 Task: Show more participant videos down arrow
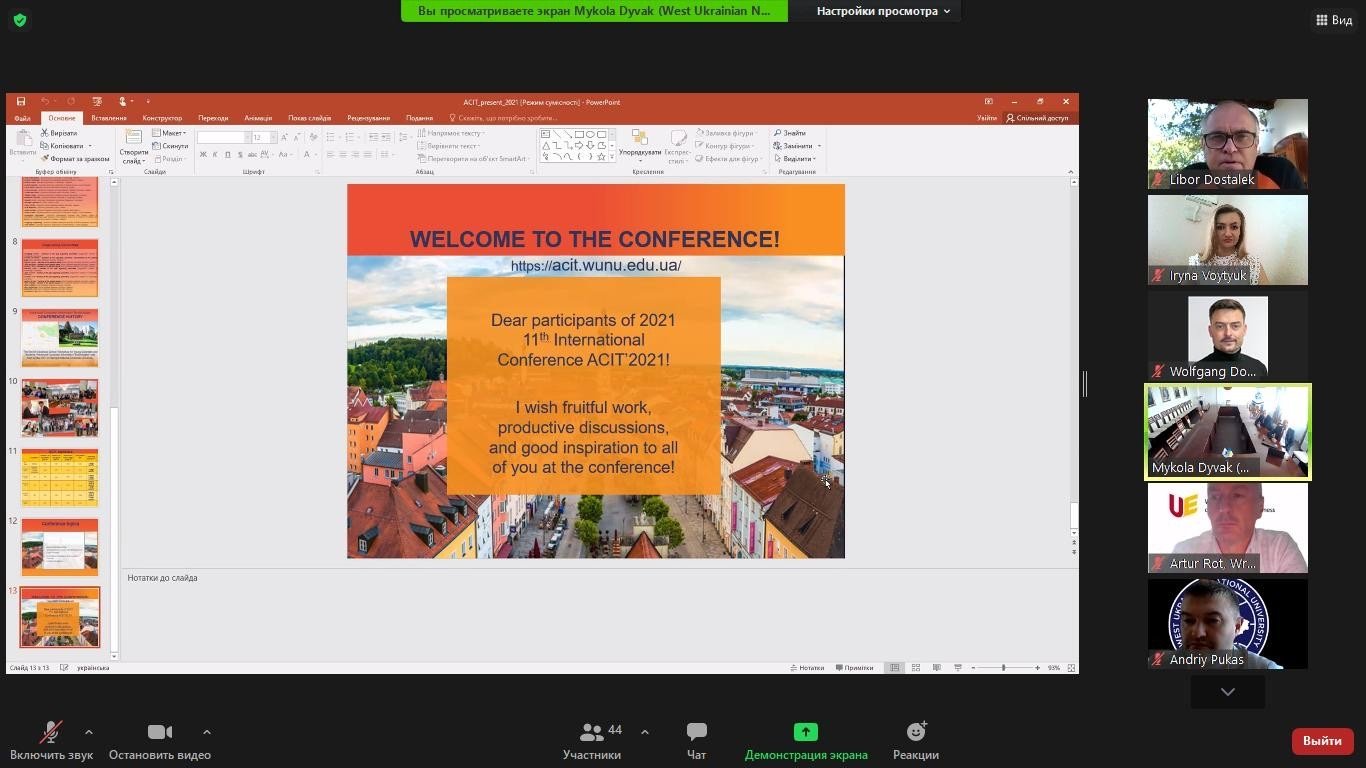point(1228,692)
